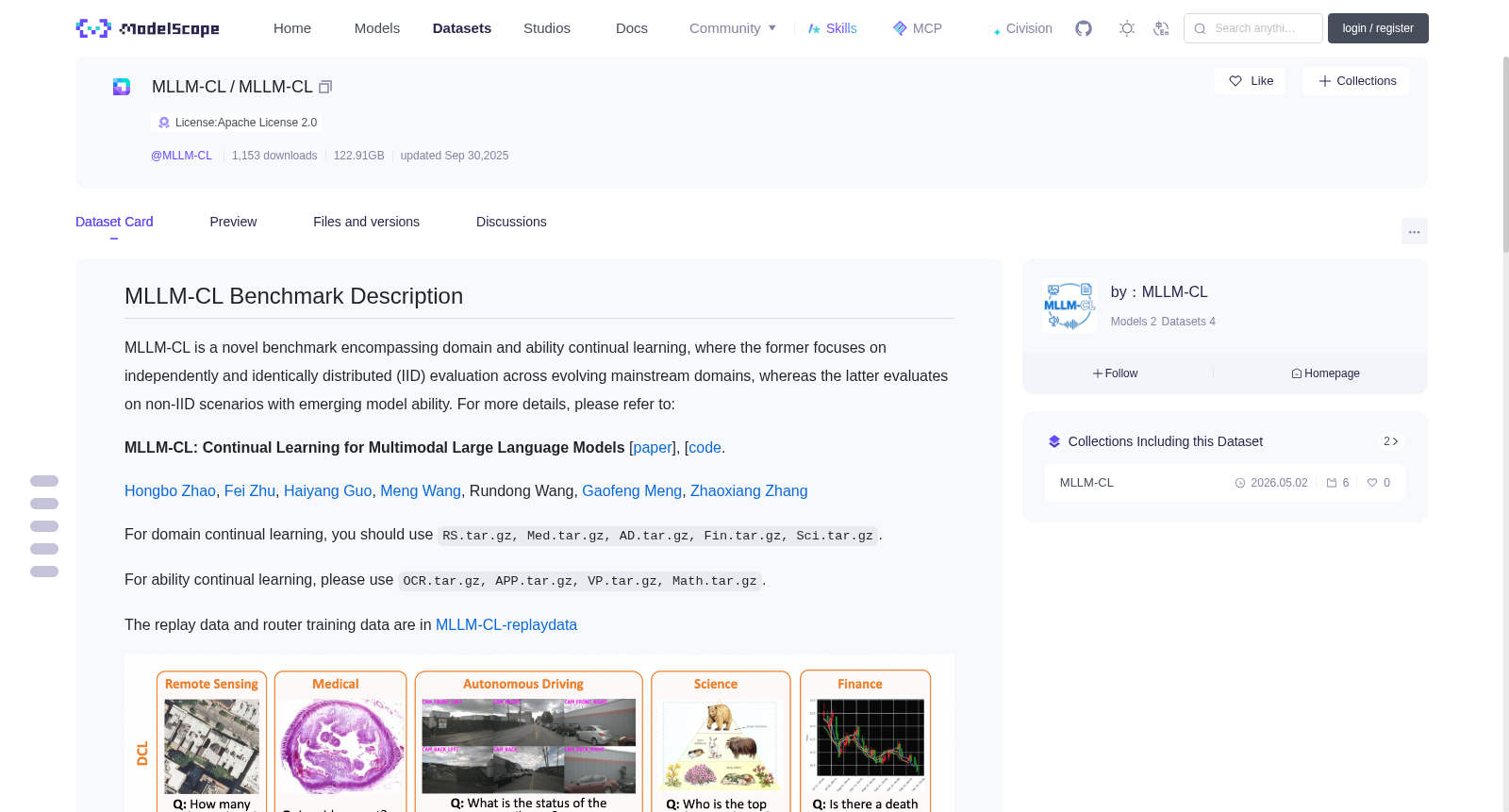Open the three-dot more options menu
This screenshot has height=812, width=1509.
pyautogui.click(x=1414, y=231)
